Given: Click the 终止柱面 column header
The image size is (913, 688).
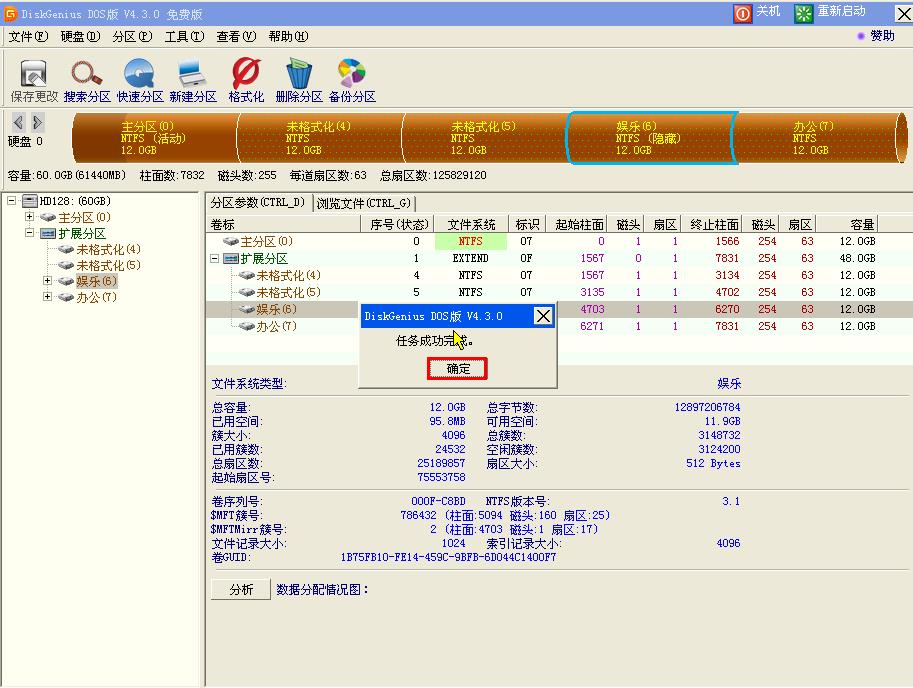Looking at the screenshot, I should coord(713,224).
